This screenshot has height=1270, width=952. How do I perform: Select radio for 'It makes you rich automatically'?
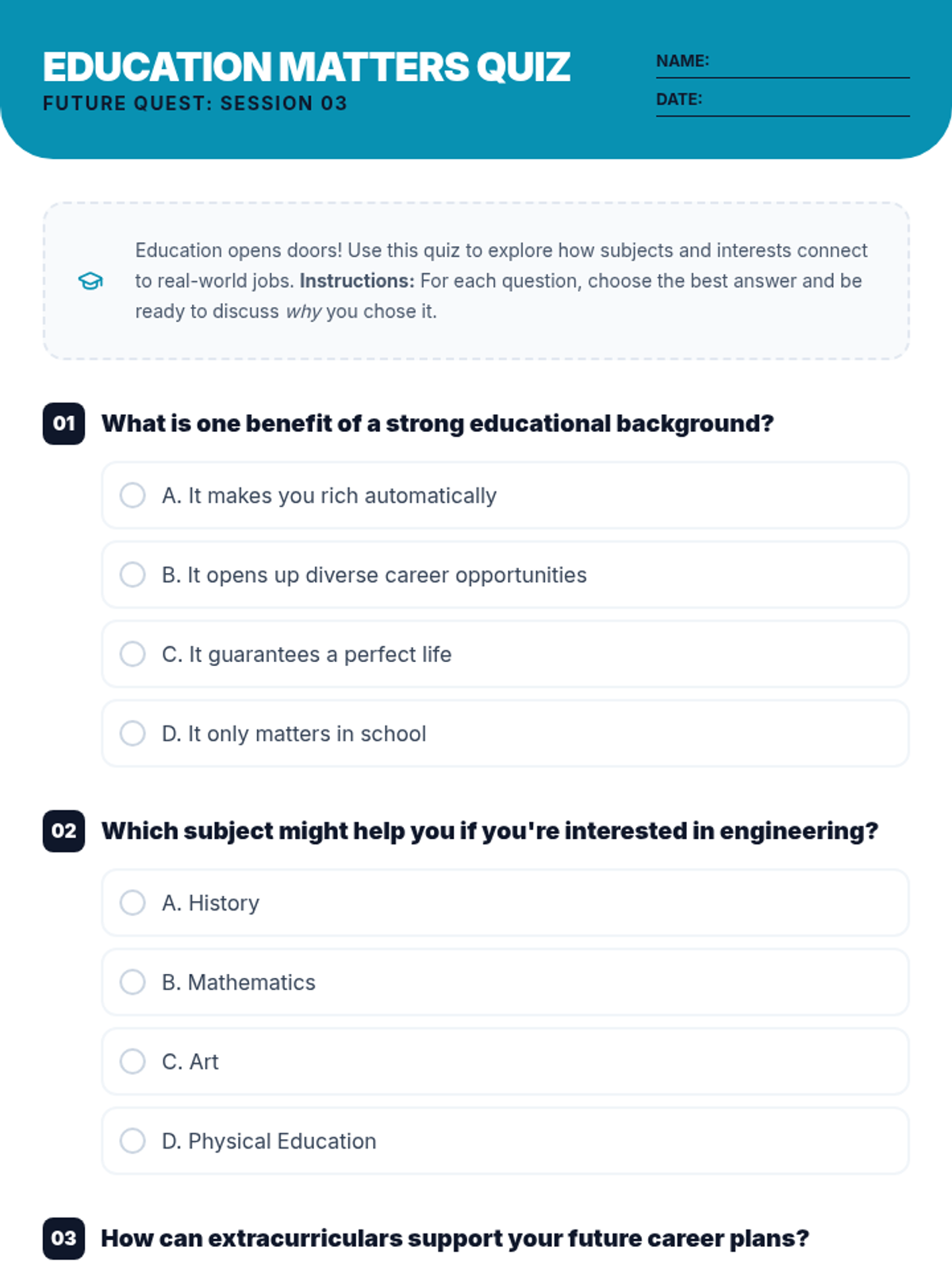(x=132, y=495)
